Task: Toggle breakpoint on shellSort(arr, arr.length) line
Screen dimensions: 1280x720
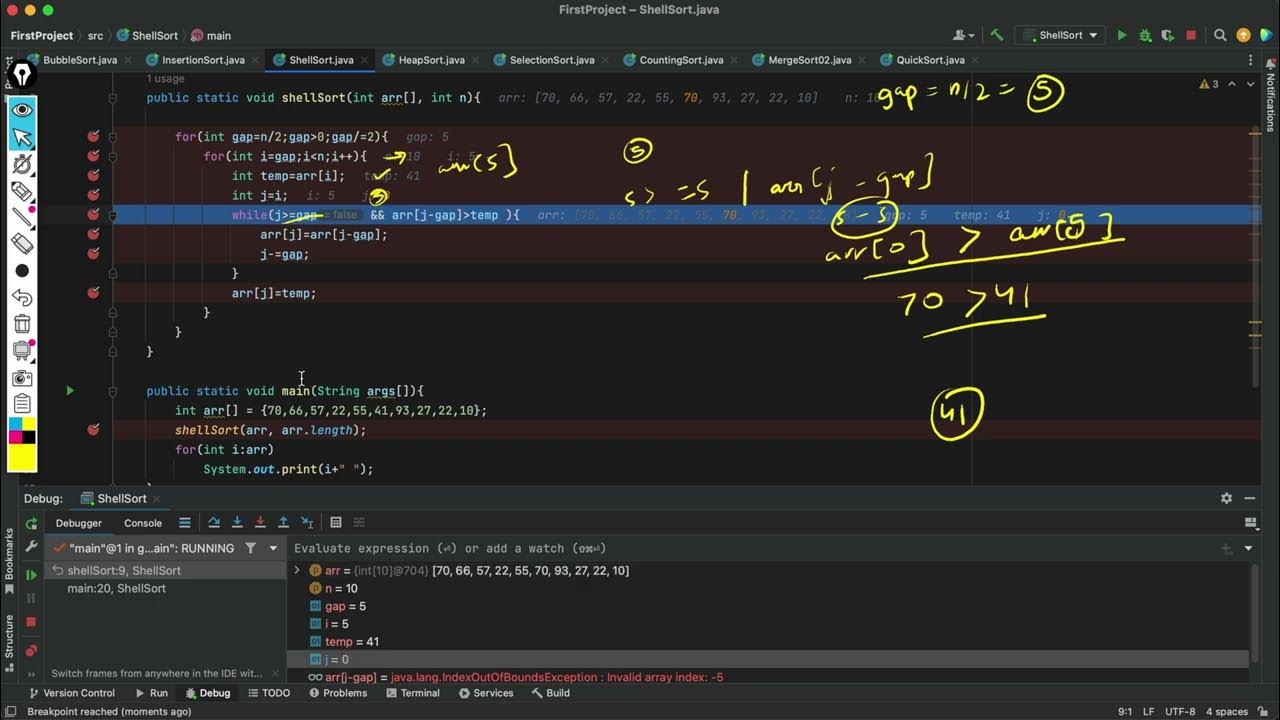Action: point(93,430)
